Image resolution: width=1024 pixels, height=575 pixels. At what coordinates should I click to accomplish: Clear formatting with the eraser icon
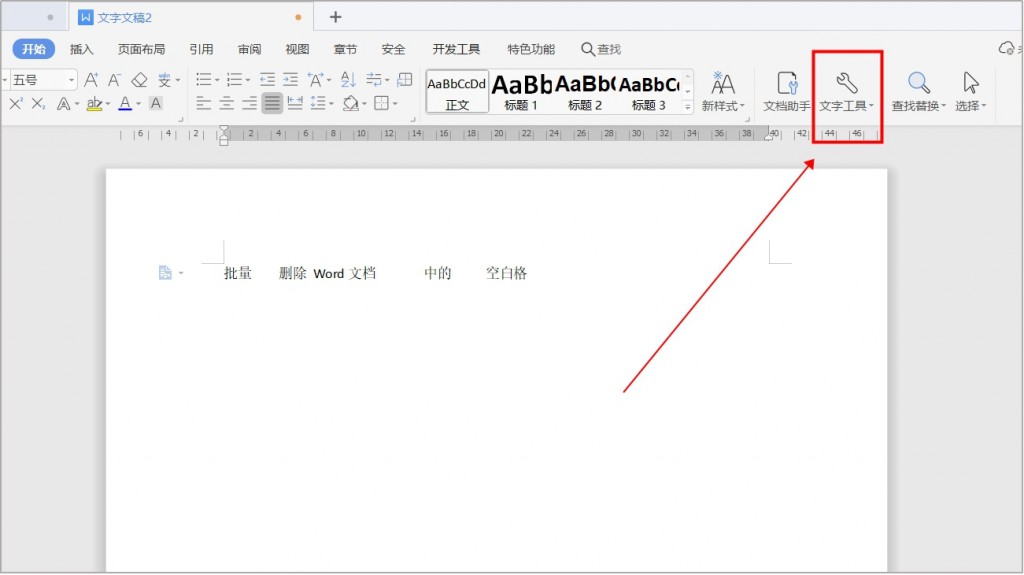click(x=139, y=80)
